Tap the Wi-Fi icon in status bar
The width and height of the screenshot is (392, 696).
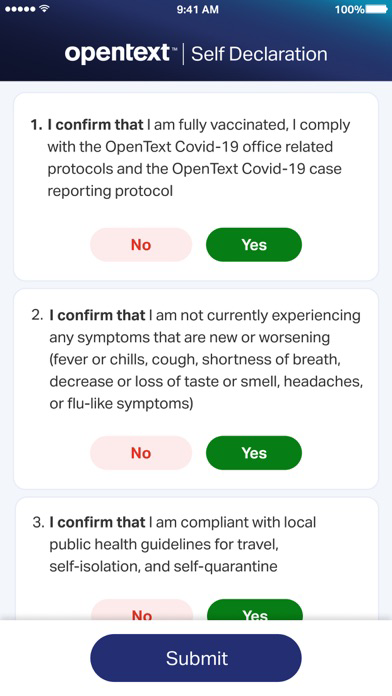(44, 9)
